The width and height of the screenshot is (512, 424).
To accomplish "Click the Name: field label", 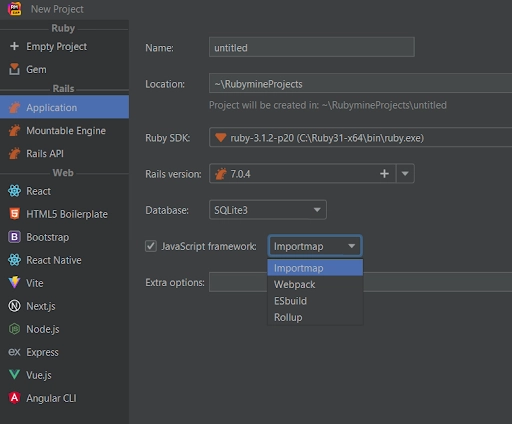I will (159, 48).
